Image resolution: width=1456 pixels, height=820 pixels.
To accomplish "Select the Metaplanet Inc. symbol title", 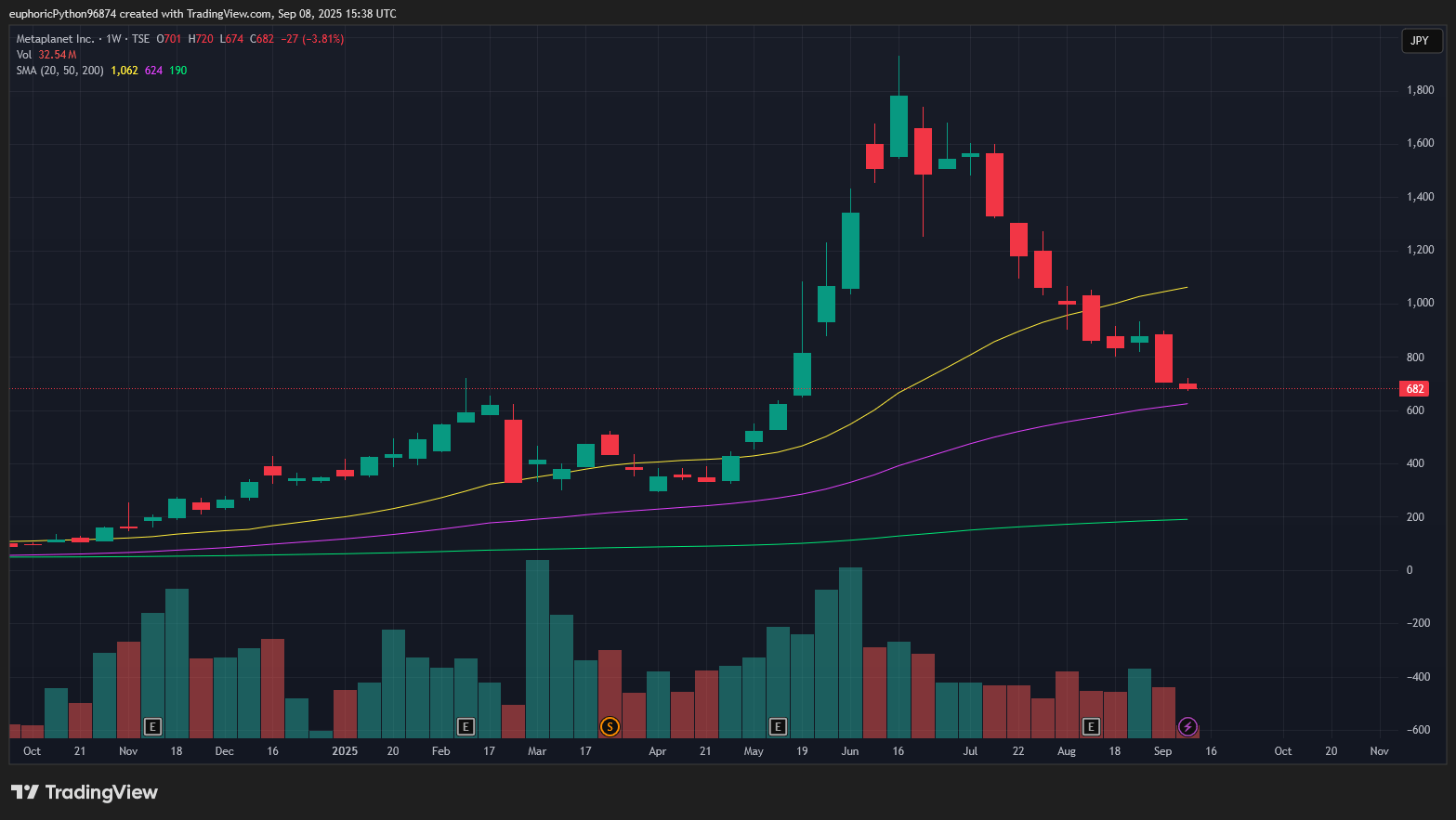I will (56, 39).
